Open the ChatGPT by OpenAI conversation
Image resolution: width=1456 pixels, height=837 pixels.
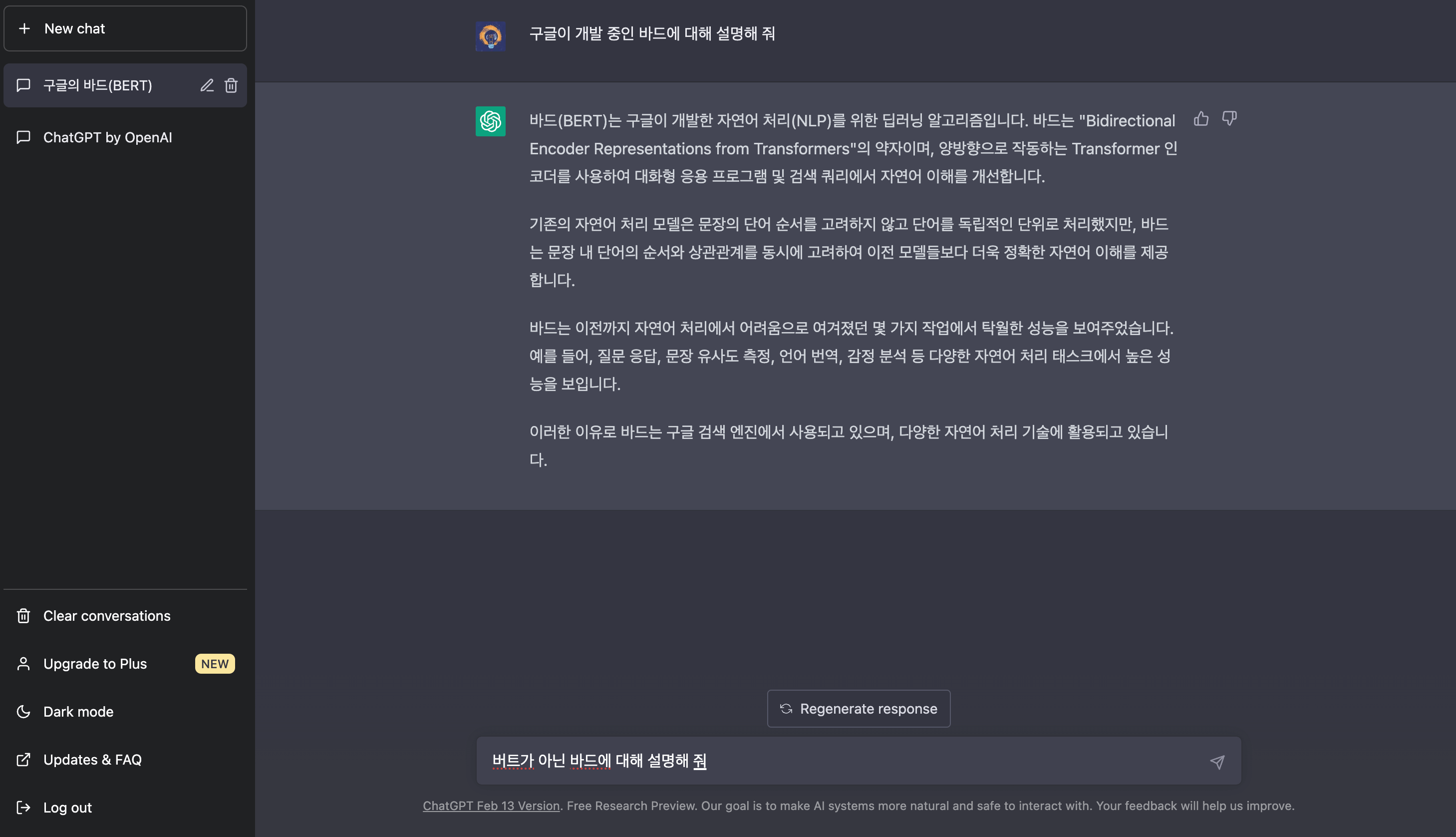[x=107, y=137]
